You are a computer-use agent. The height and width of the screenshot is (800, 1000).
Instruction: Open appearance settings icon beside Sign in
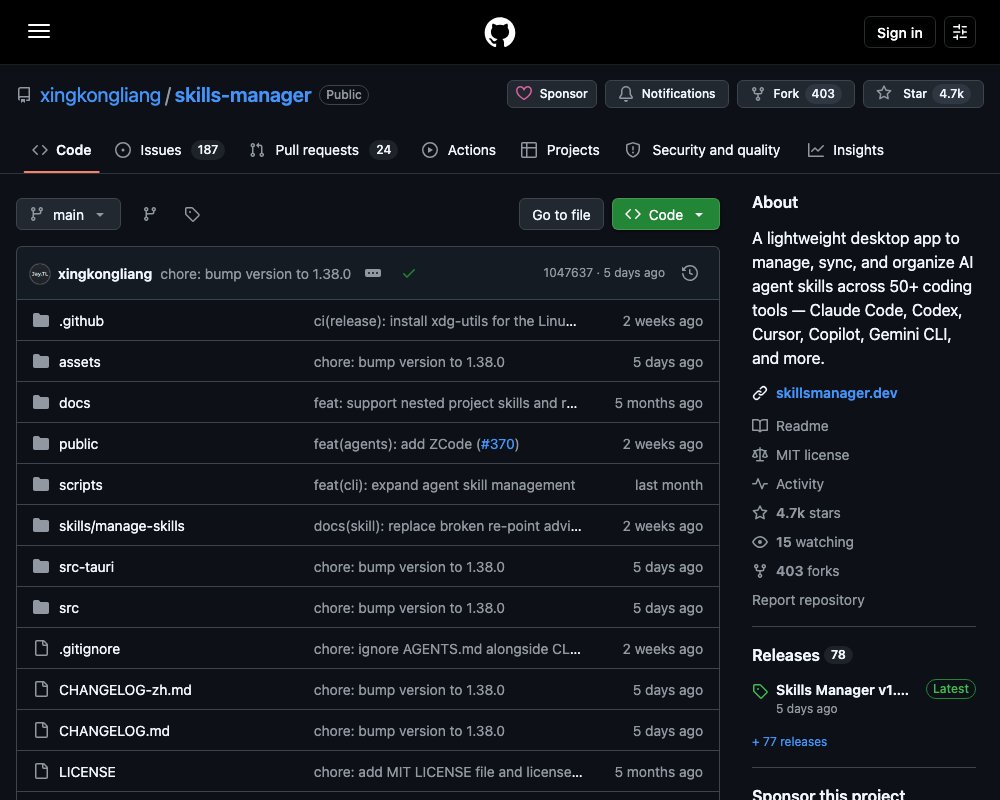click(x=959, y=32)
